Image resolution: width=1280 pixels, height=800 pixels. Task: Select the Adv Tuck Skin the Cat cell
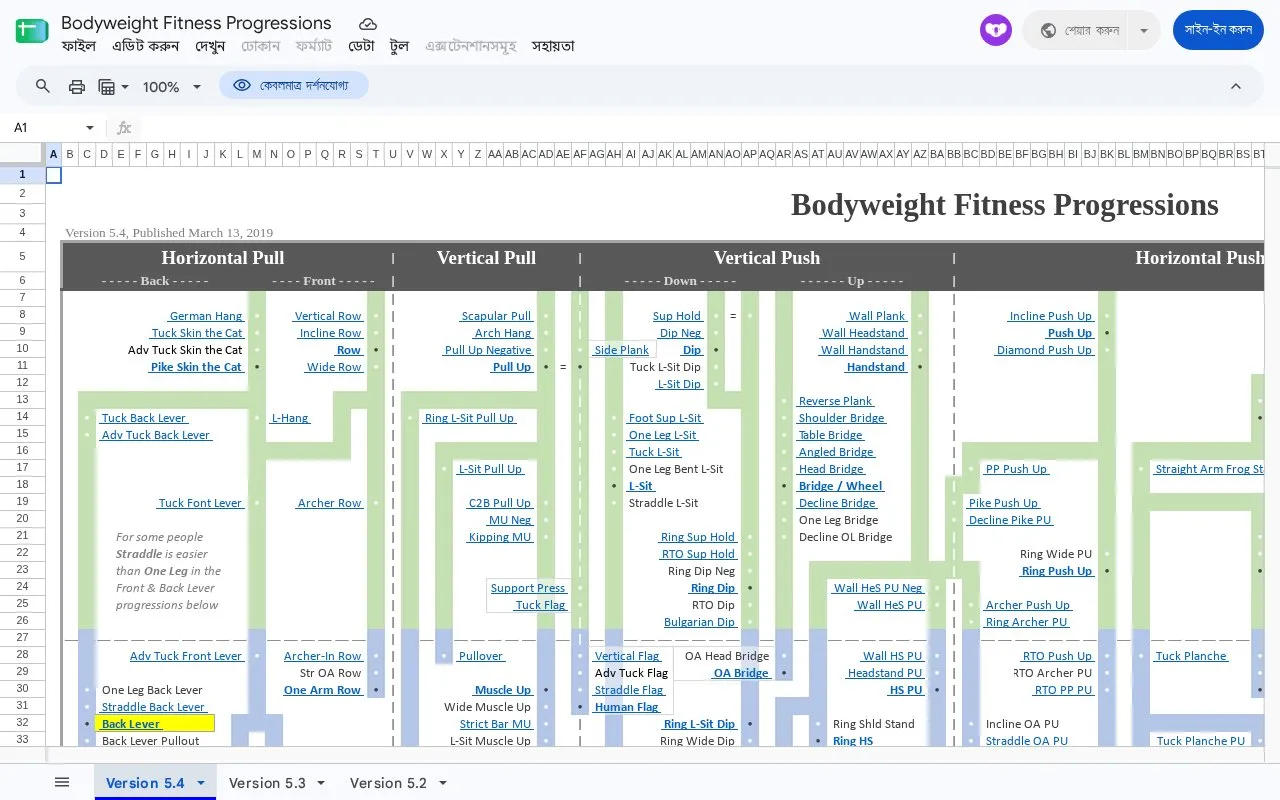pos(185,350)
